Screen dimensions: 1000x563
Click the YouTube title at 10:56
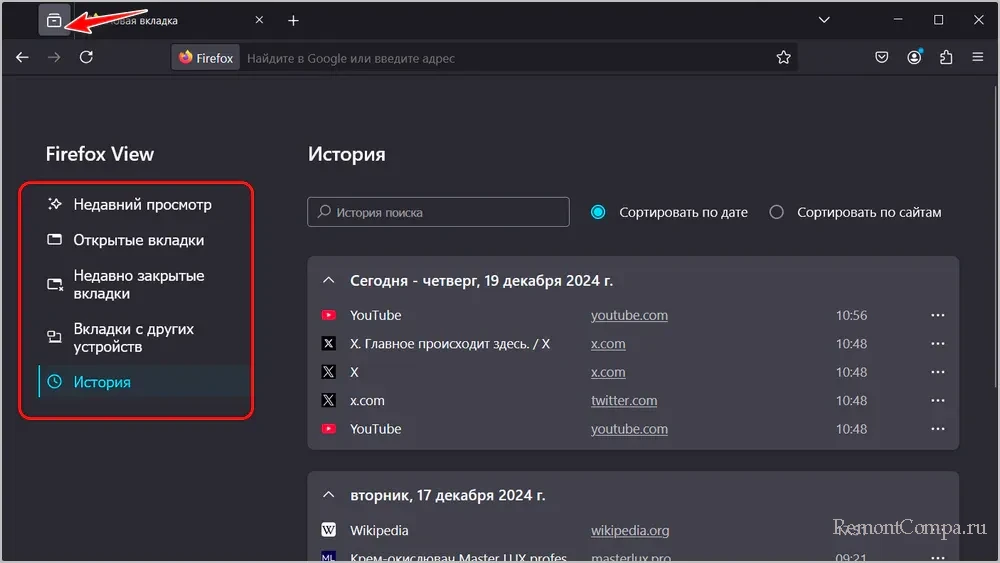point(376,316)
